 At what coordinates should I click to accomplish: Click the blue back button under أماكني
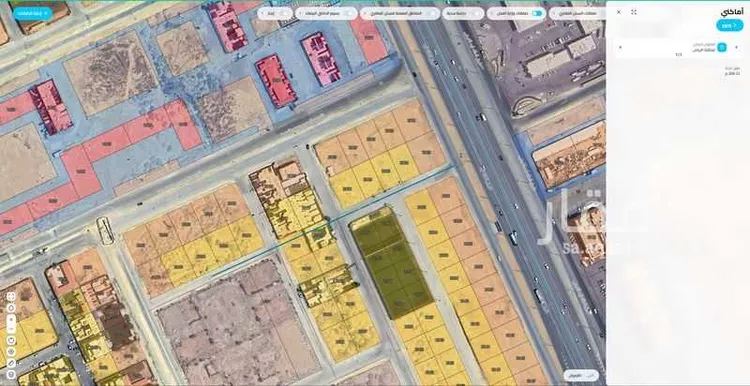tap(729, 25)
